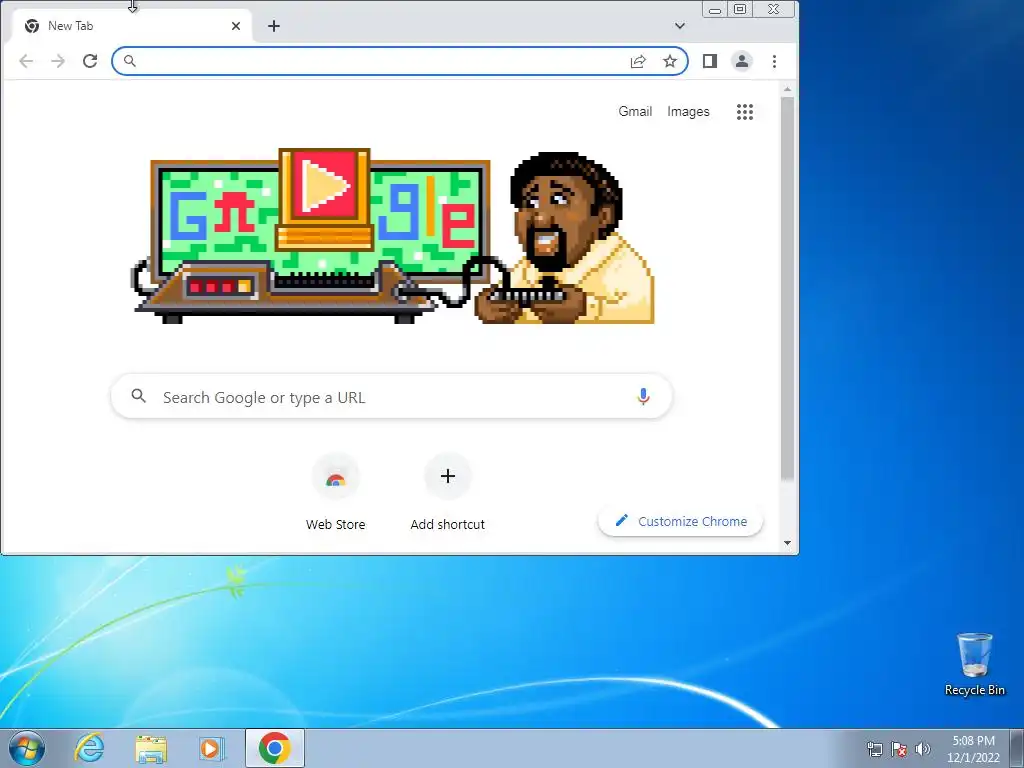
Task: Toggle the Chrome side panel
Action: (x=710, y=61)
